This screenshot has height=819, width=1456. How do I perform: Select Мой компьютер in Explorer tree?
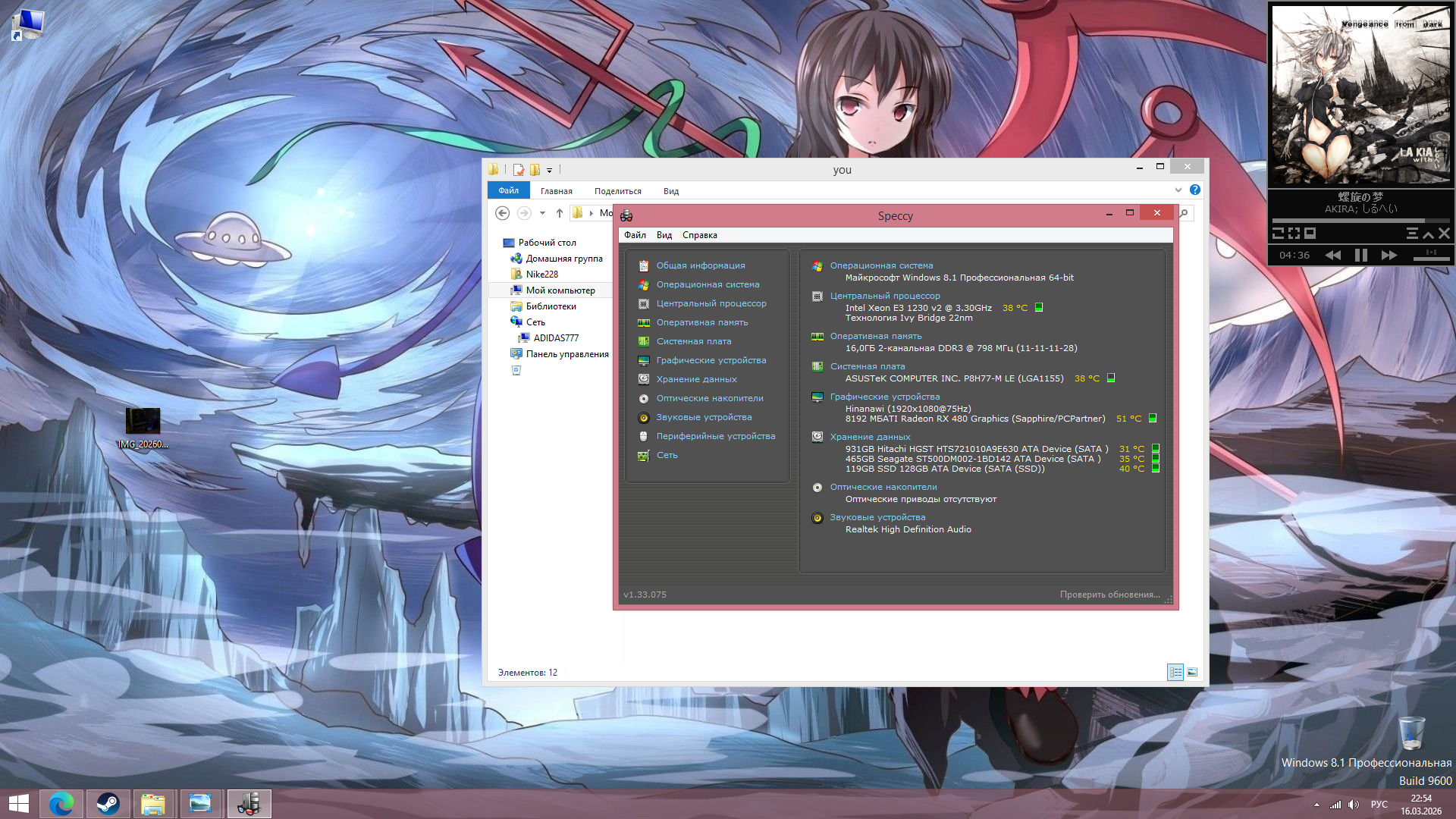point(560,290)
